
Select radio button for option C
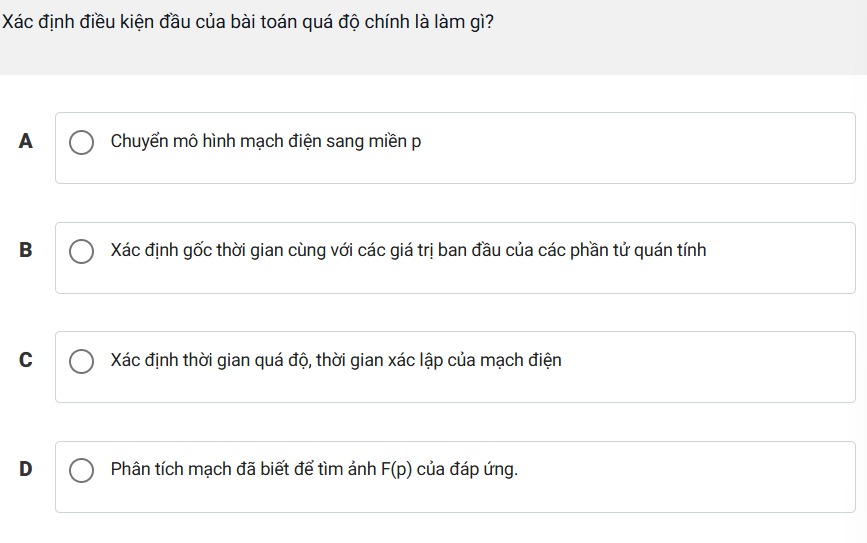click(x=81, y=361)
